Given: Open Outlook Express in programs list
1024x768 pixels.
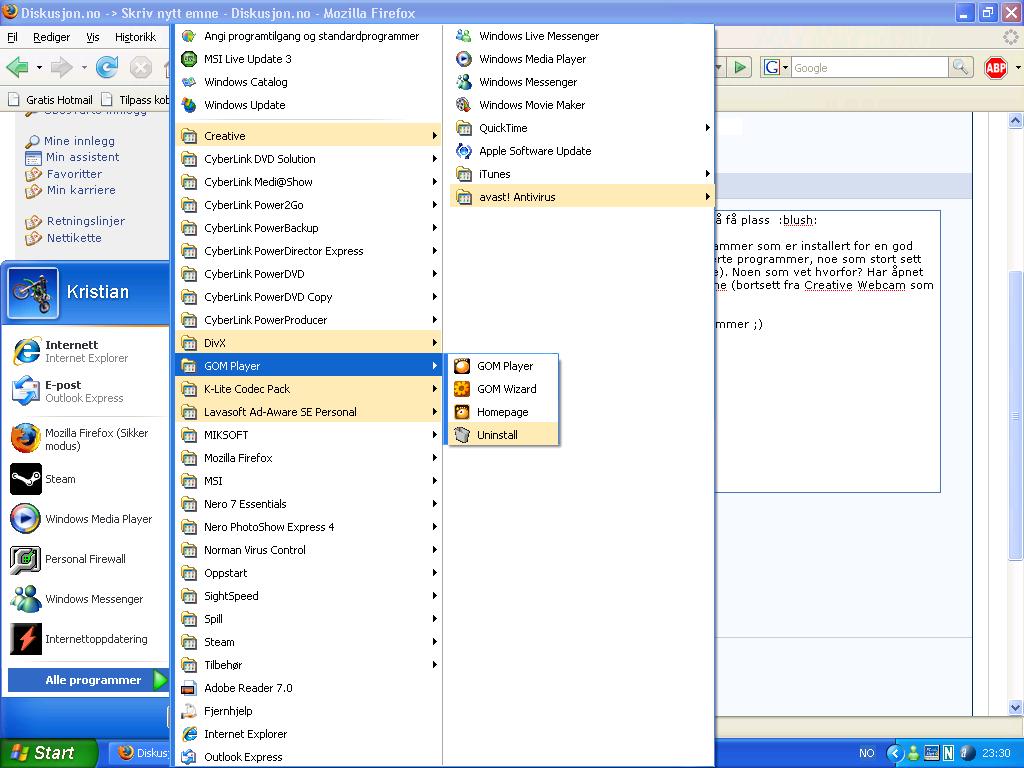Looking at the screenshot, I should [308, 757].
